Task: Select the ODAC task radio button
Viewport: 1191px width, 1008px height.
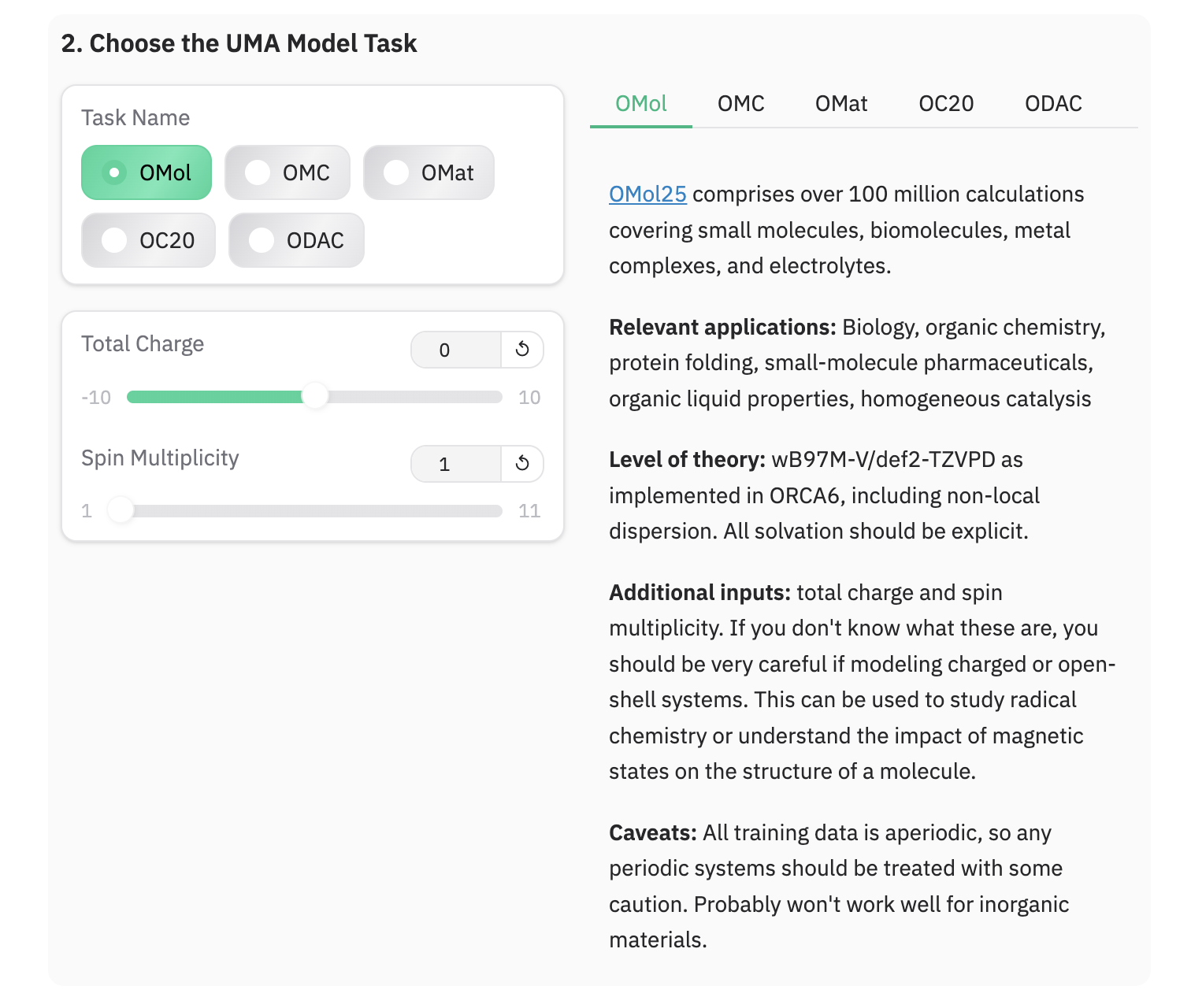Action: click(295, 240)
